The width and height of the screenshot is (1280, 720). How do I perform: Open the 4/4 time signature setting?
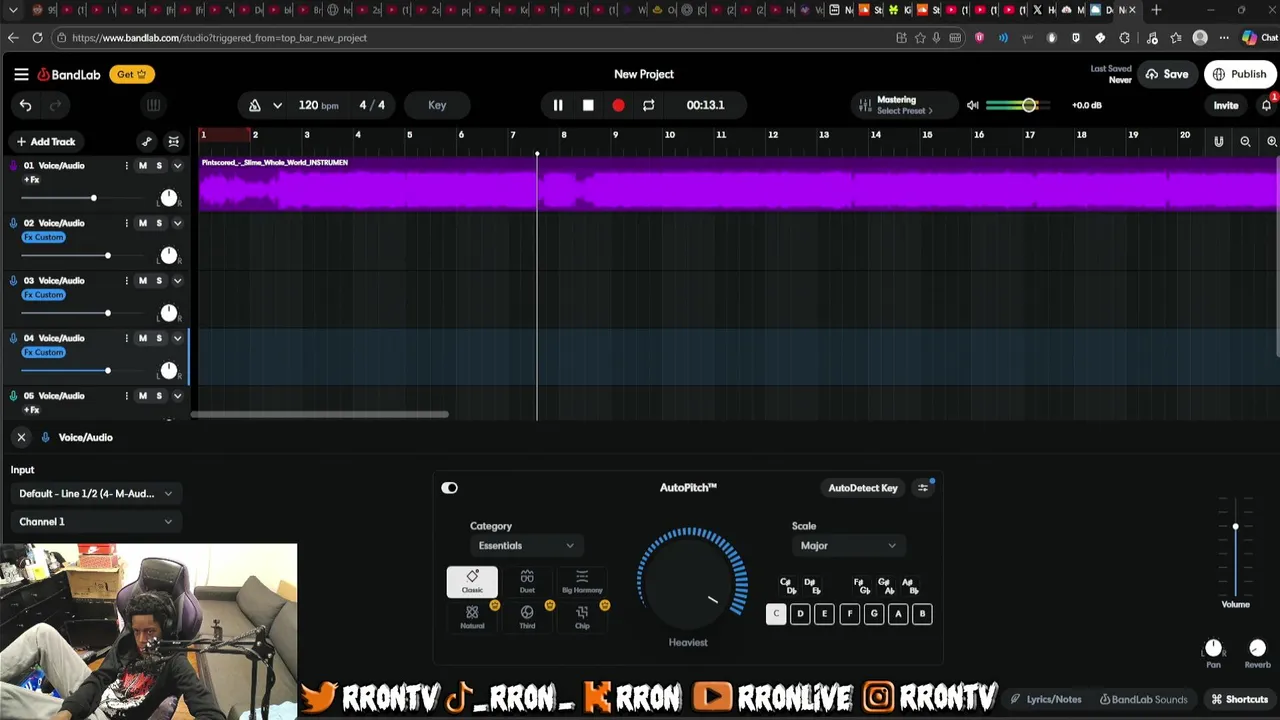pyautogui.click(x=372, y=105)
